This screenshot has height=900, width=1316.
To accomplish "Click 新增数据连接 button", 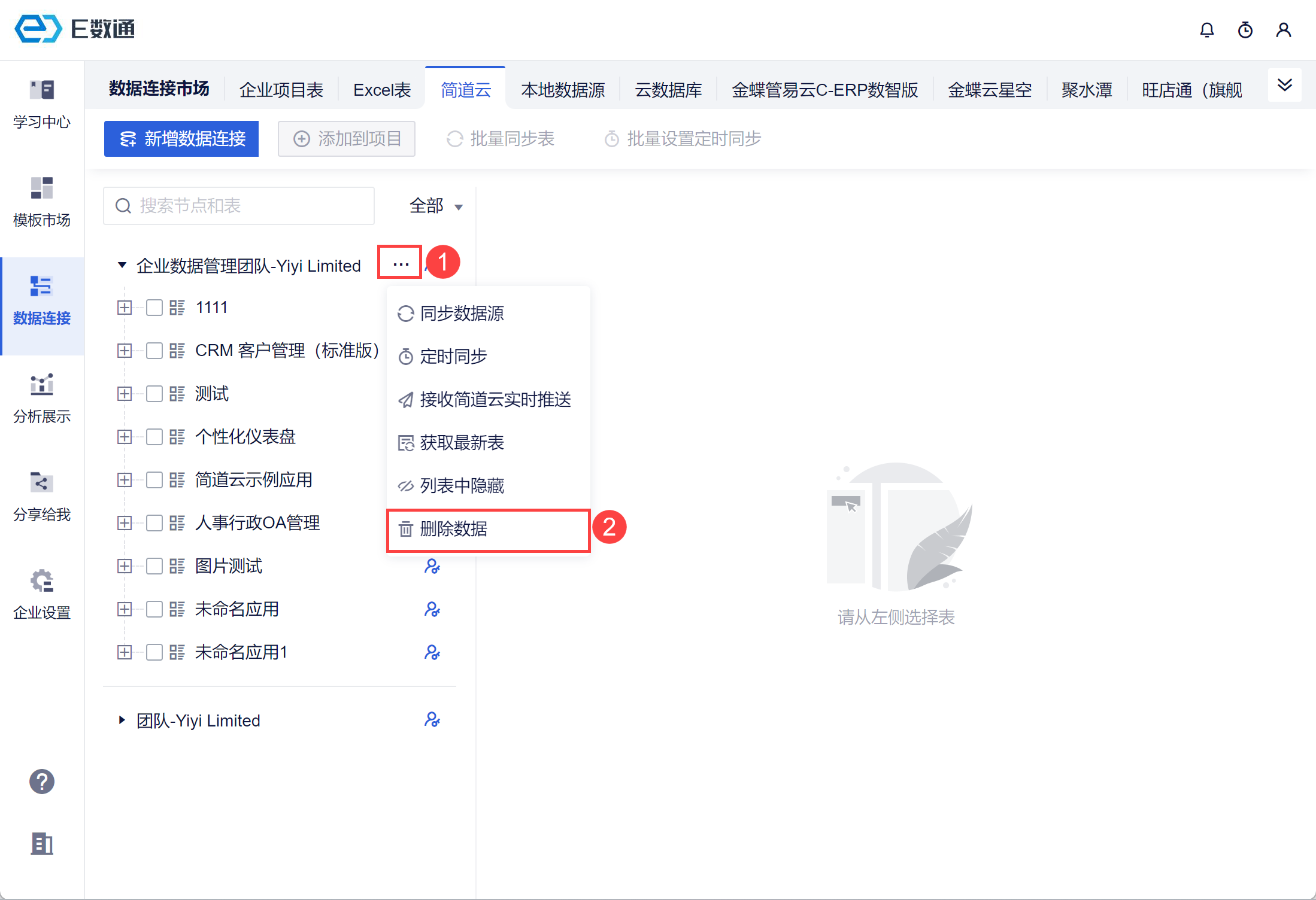I will tap(181, 139).
